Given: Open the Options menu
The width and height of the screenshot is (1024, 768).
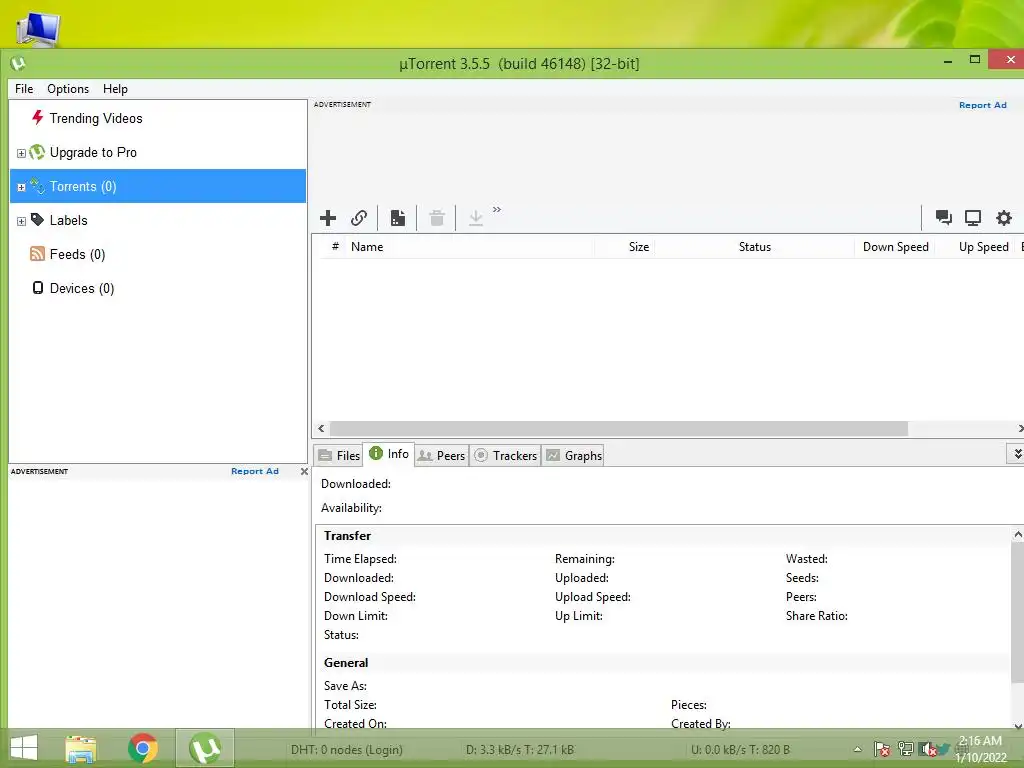Looking at the screenshot, I should tap(68, 89).
